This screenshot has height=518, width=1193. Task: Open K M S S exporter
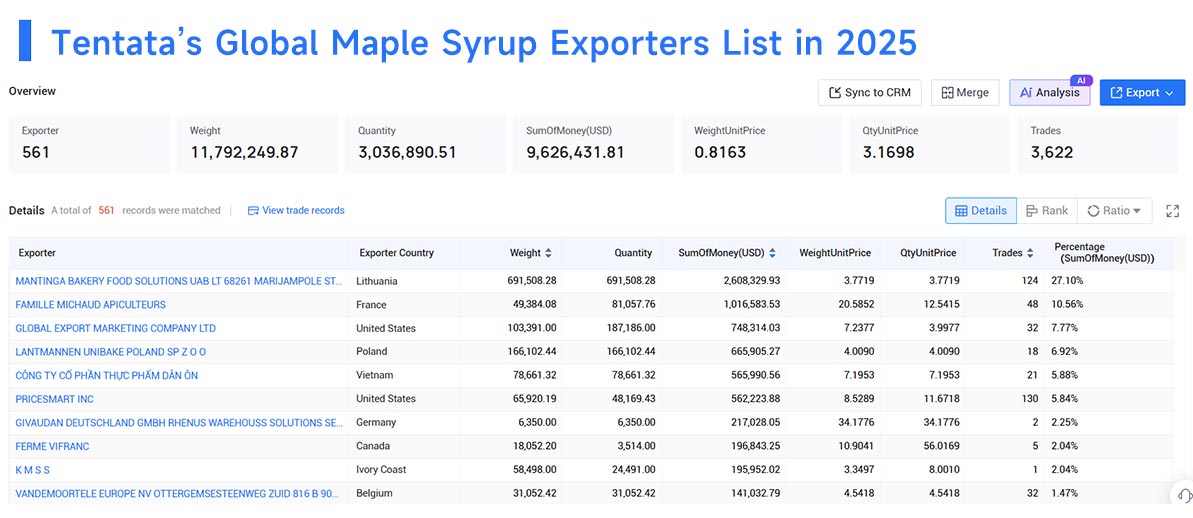pos(33,469)
